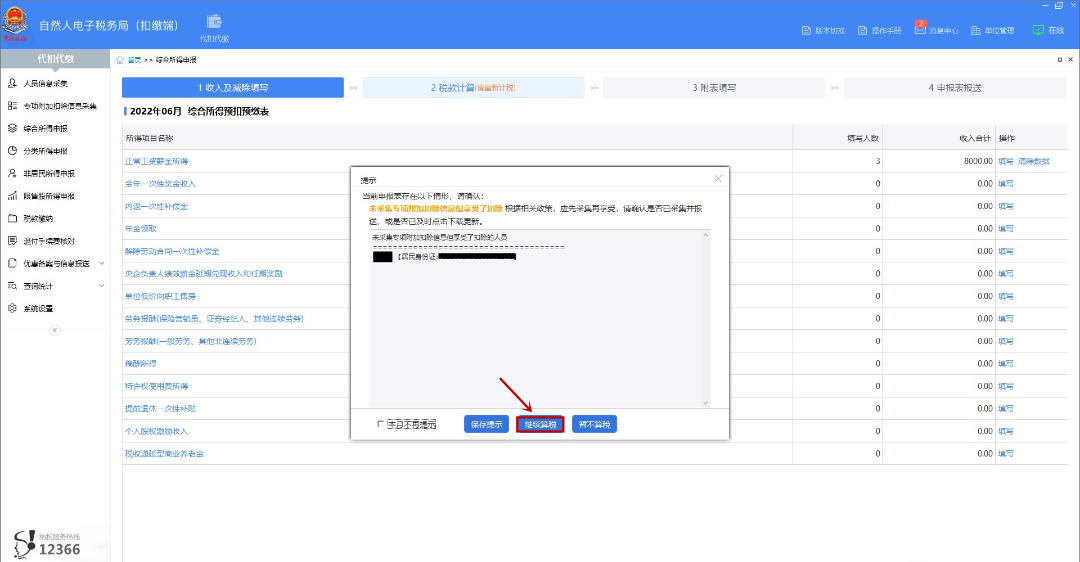Open 单位管理 building icon
The image size is (1080, 562).
[x=974, y=30]
